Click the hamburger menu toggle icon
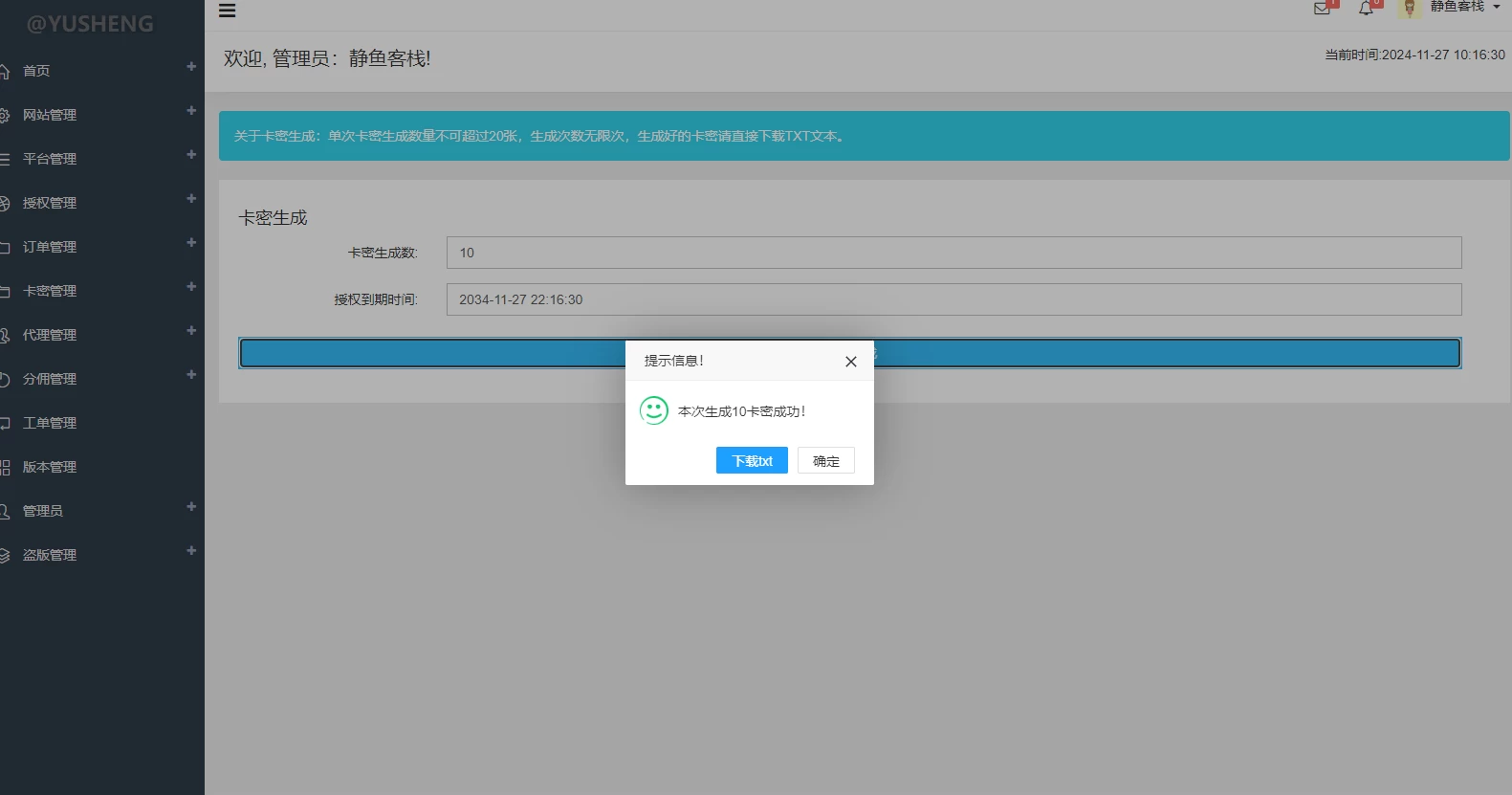Screen dimensions: 1512x795 pyautogui.click(x=227, y=11)
